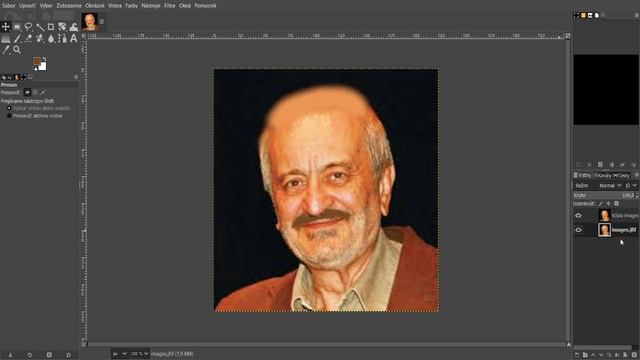Switch to the Kanály tab
The width and height of the screenshot is (640, 360).
pyautogui.click(x=602, y=176)
